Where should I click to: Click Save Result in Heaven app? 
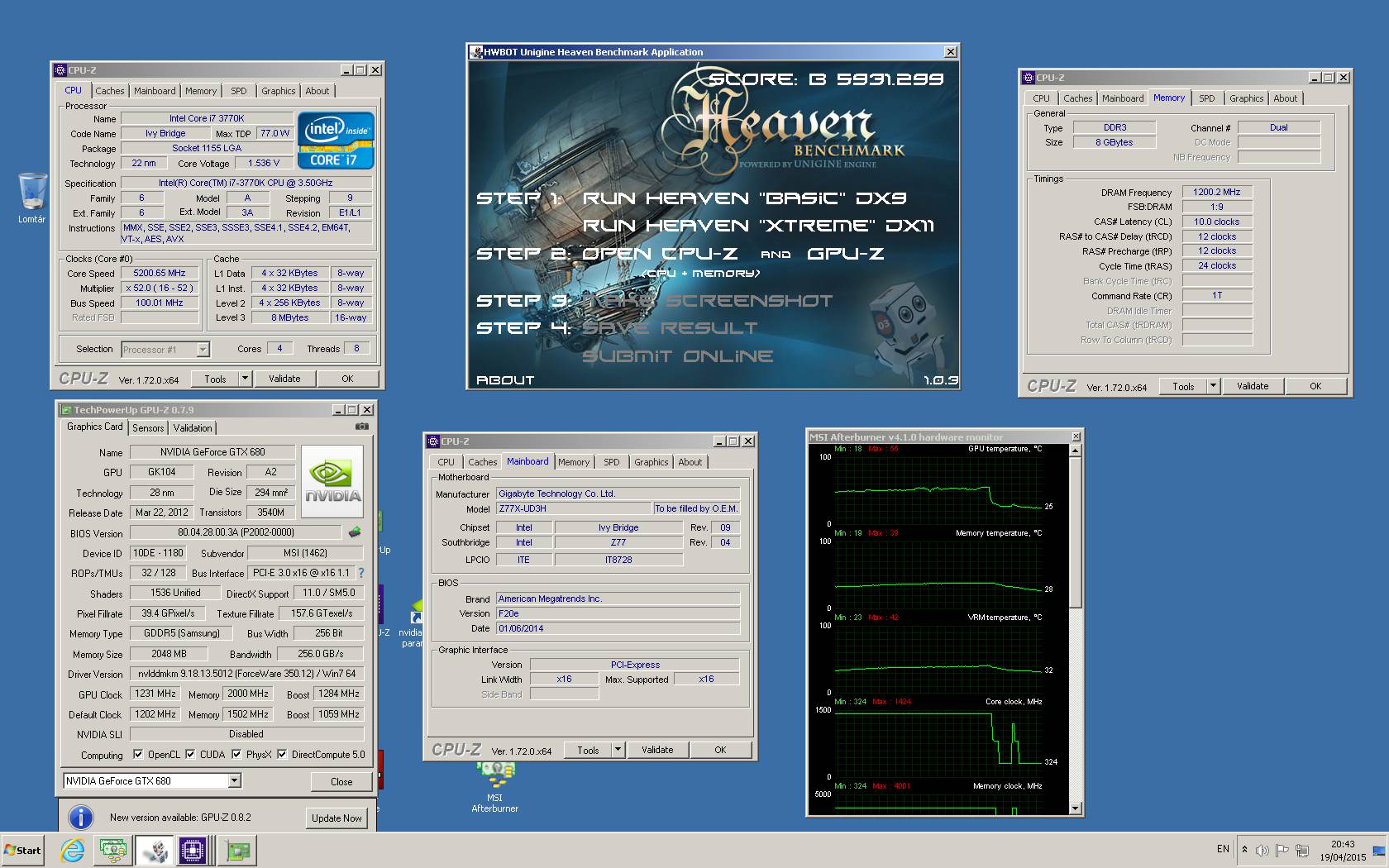(x=670, y=328)
